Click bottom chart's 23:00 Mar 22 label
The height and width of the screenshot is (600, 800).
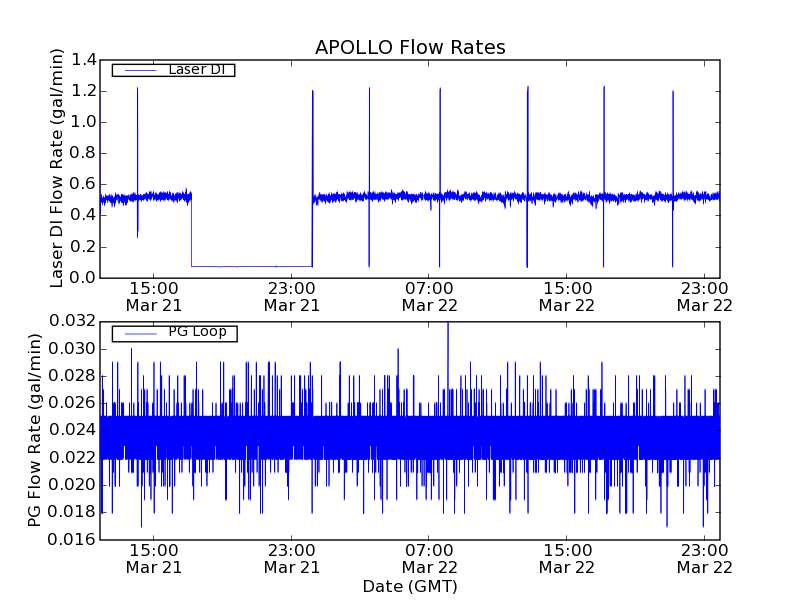click(705, 559)
